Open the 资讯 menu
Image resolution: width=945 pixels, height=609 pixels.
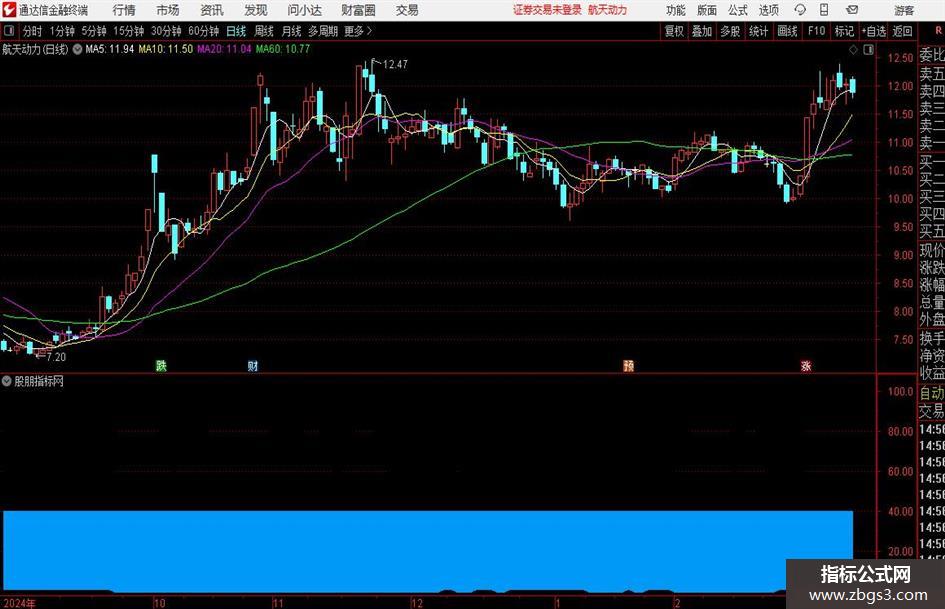pos(212,10)
